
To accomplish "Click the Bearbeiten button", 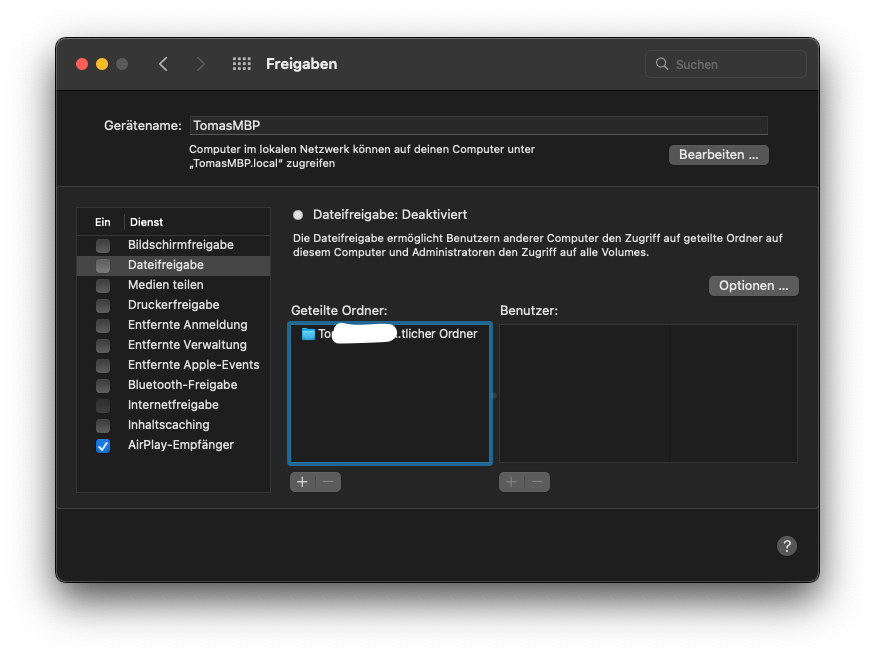I will (719, 155).
